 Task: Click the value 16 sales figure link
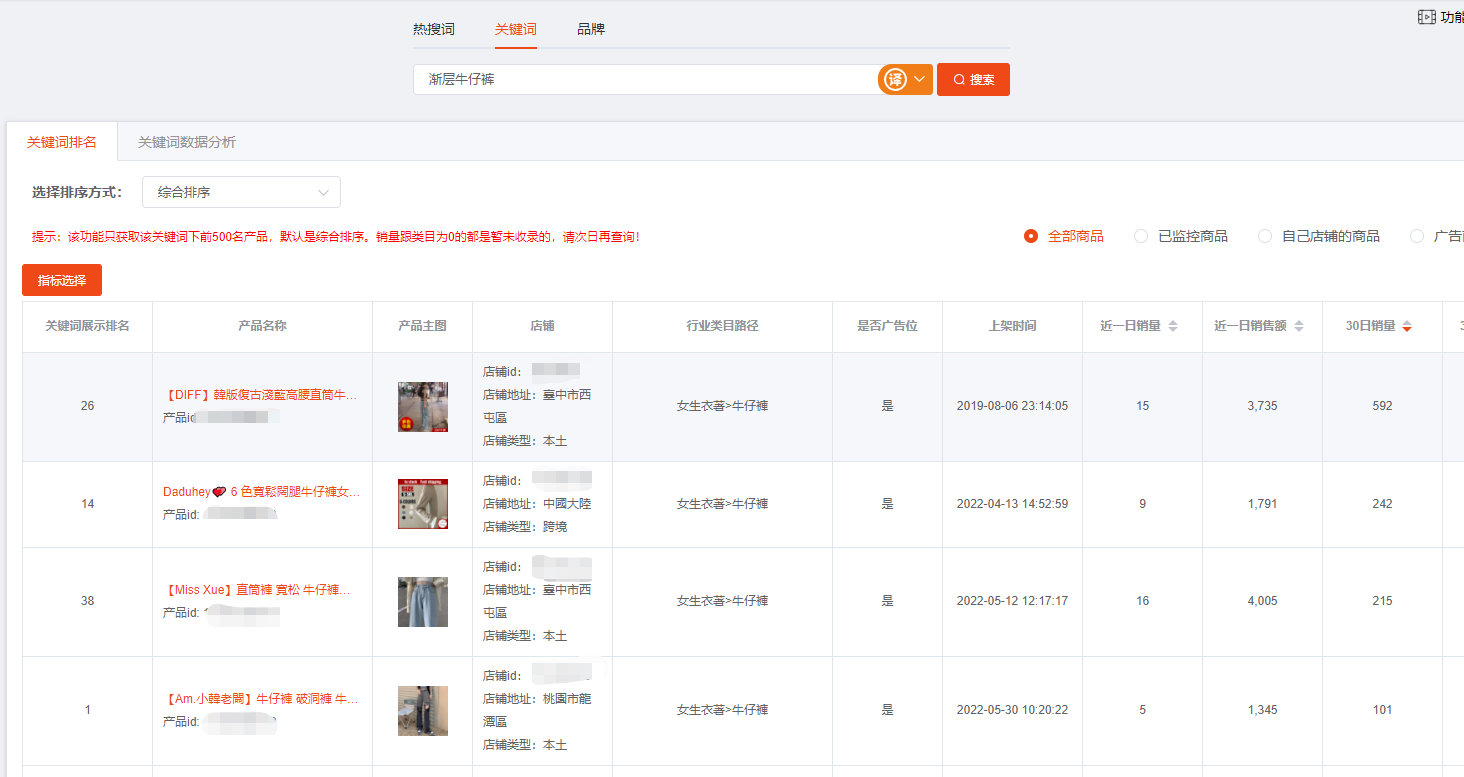(1142, 601)
